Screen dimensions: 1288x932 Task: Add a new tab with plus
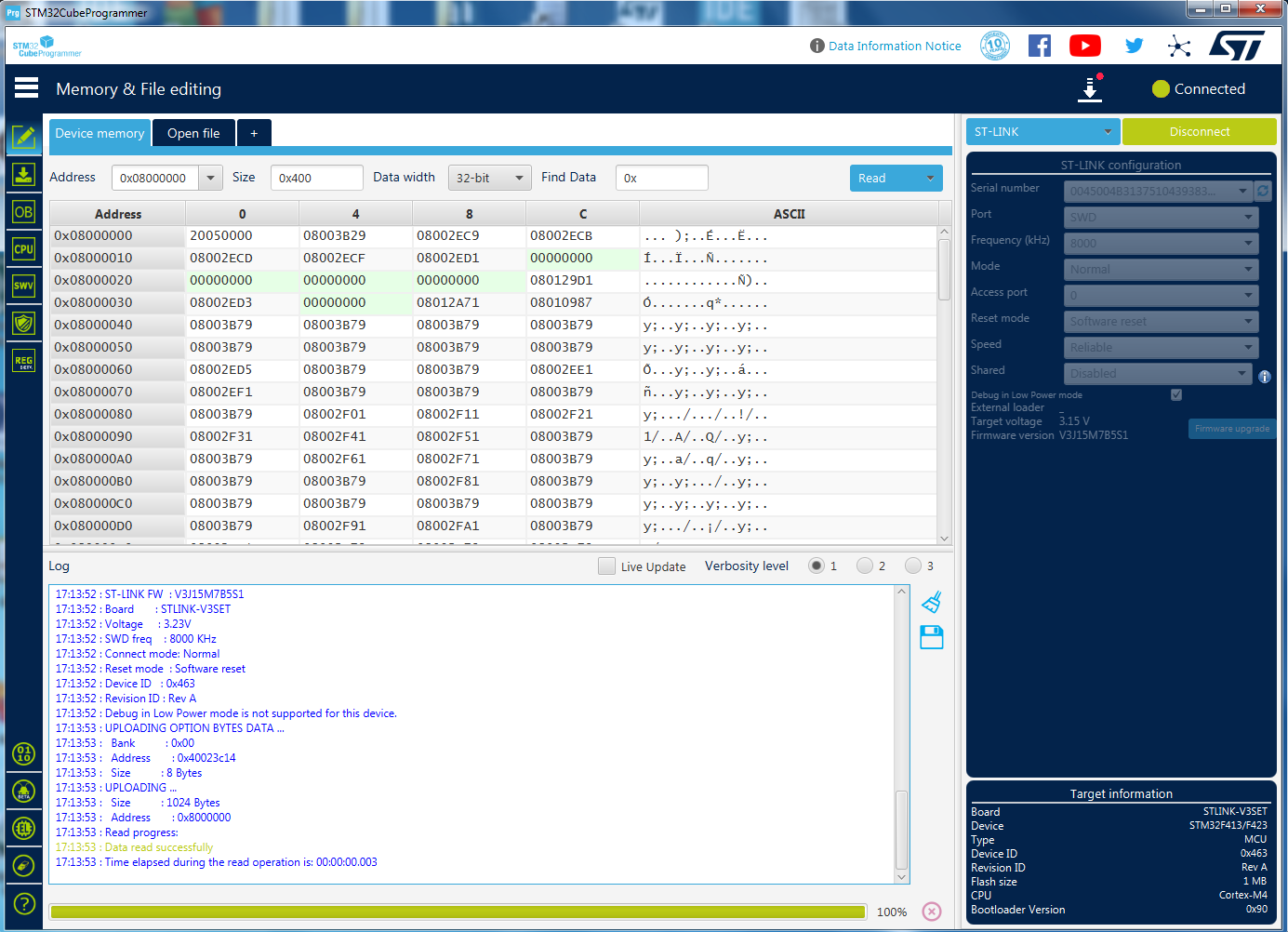[x=254, y=133]
